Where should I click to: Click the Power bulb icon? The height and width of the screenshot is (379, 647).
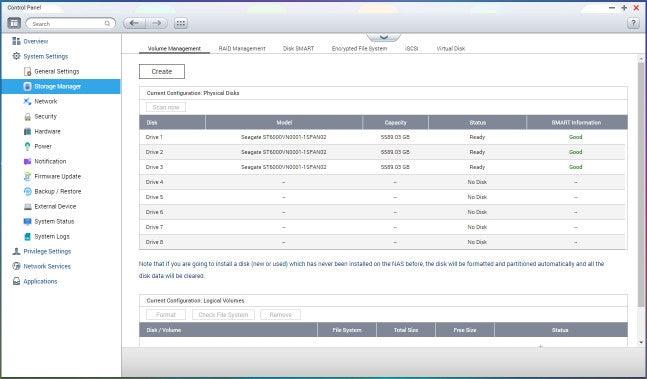[x=28, y=146]
